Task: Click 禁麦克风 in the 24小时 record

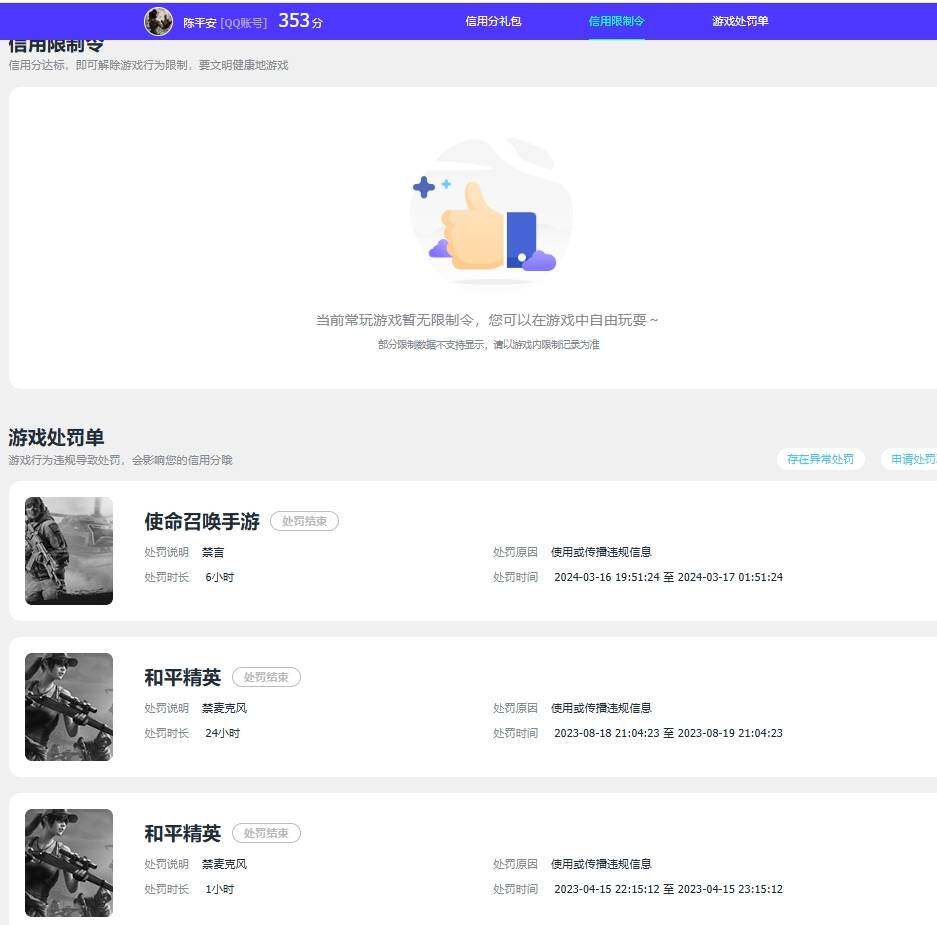Action: pyautogui.click(x=224, y=708)
